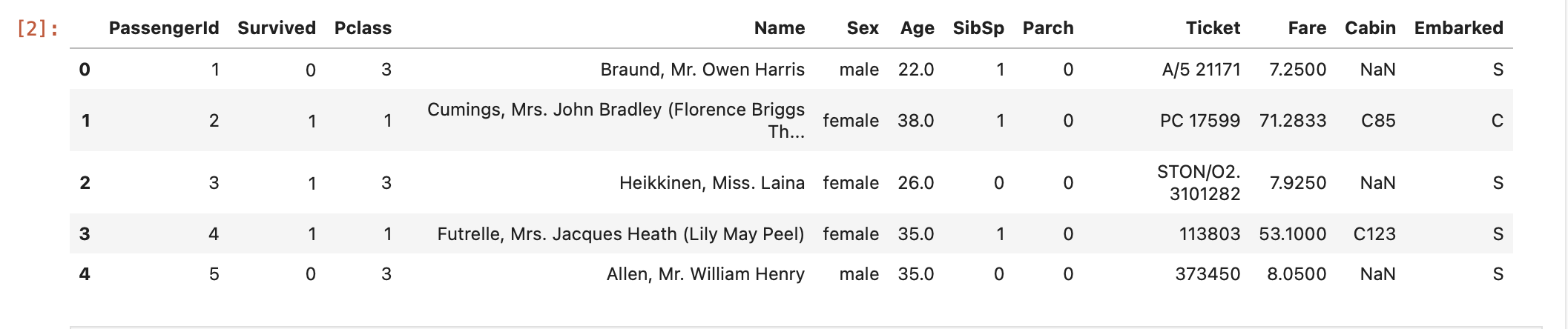Click the name cell Braund, Mr. Owen Harris
1568x329 pixels.
click(702, 70)
